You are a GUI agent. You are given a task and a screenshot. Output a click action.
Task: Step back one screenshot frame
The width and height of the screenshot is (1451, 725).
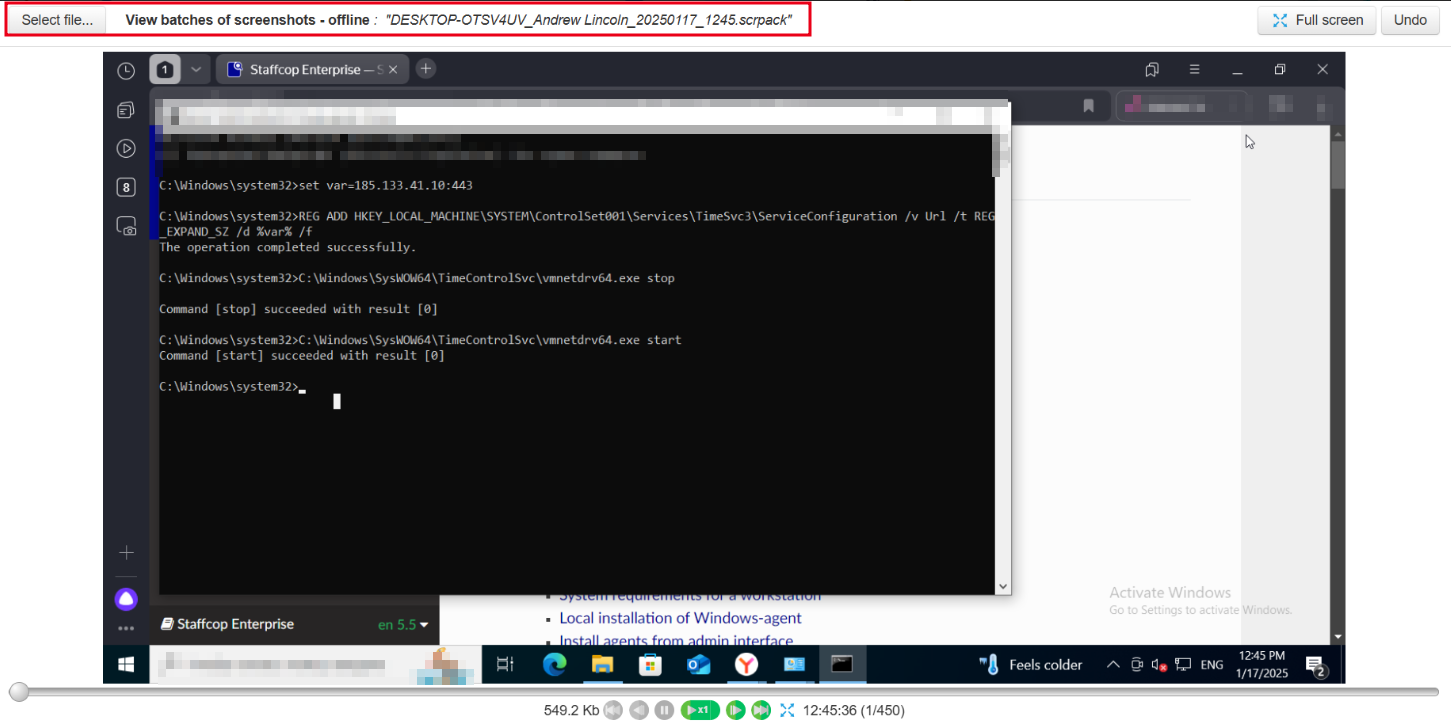pyautogui.click(x=639, y=710)
